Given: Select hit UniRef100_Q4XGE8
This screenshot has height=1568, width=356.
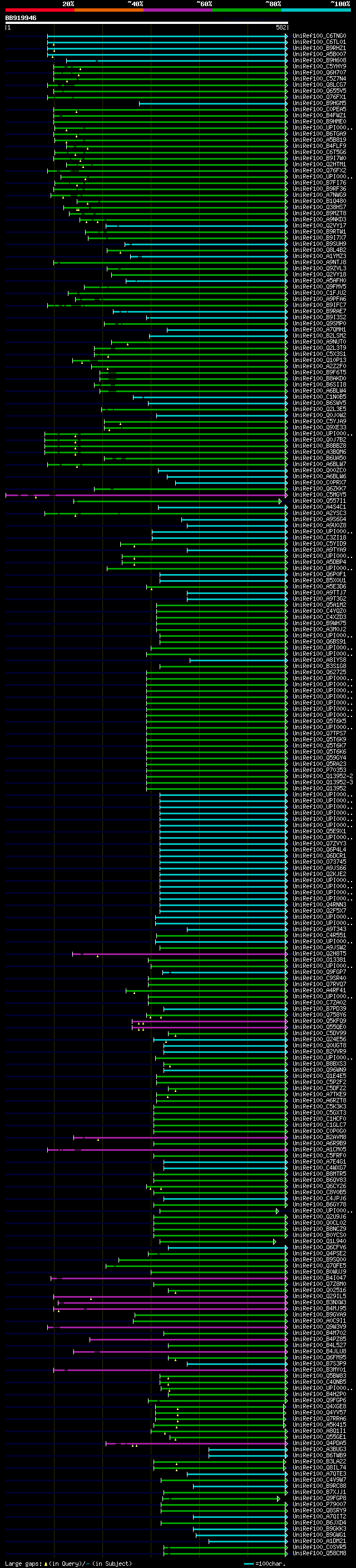Looking at the screenshot, I should click(x=319, y=1406).
